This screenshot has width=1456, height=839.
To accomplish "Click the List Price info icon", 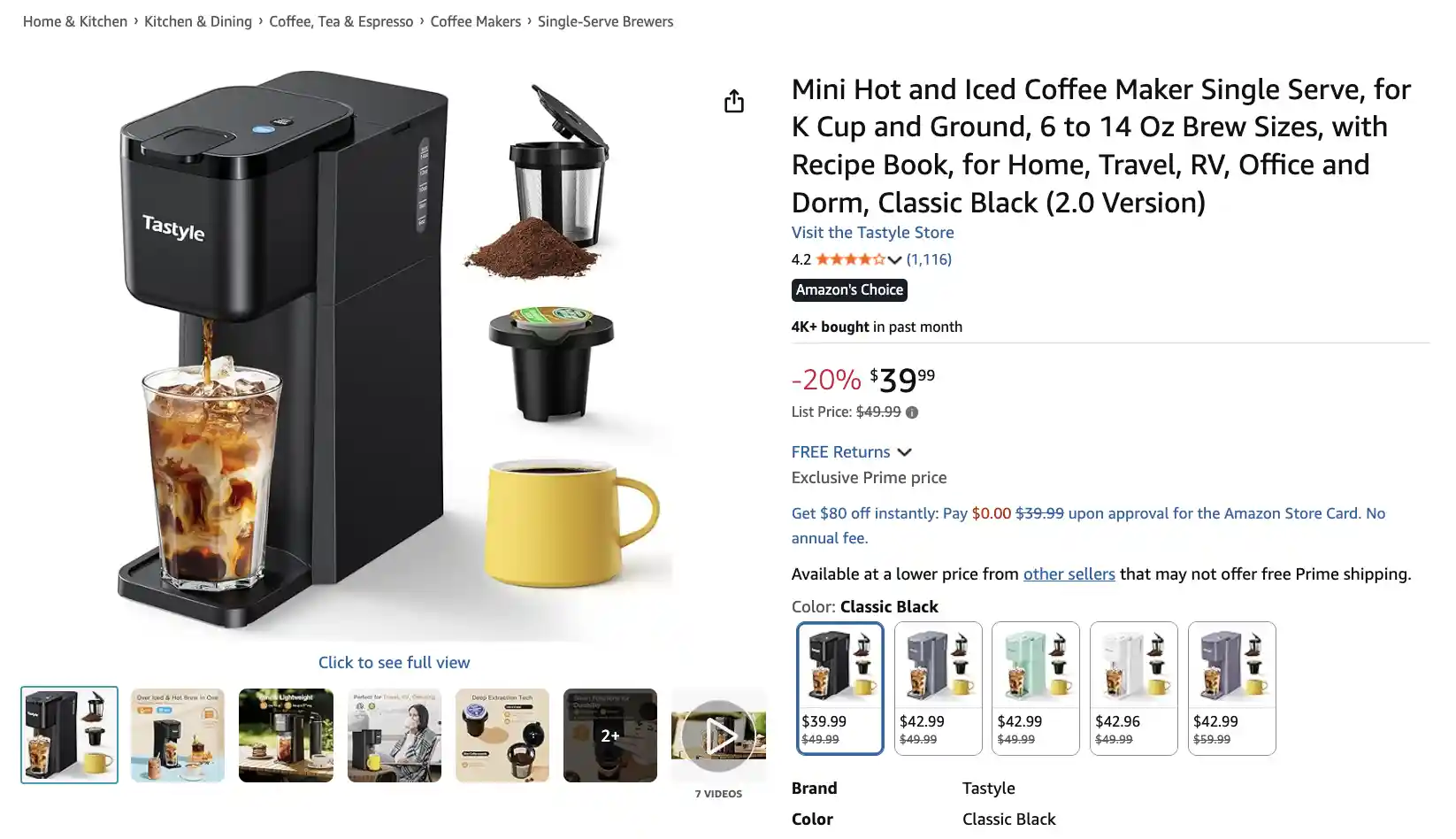I will click(x=912, y=412).
